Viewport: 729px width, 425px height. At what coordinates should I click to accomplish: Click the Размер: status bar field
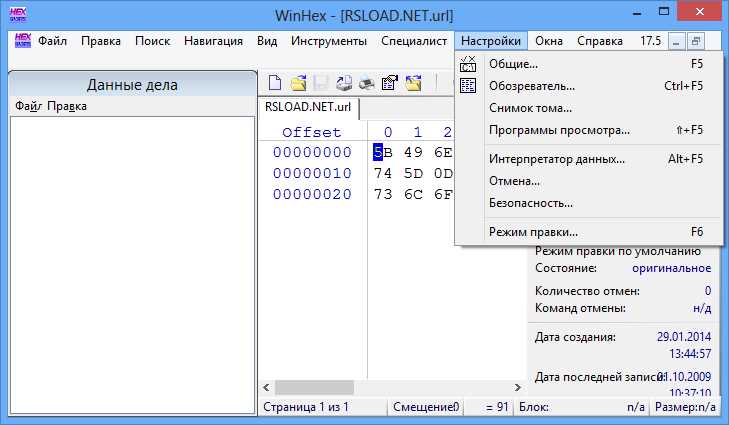tap(685, 407)
